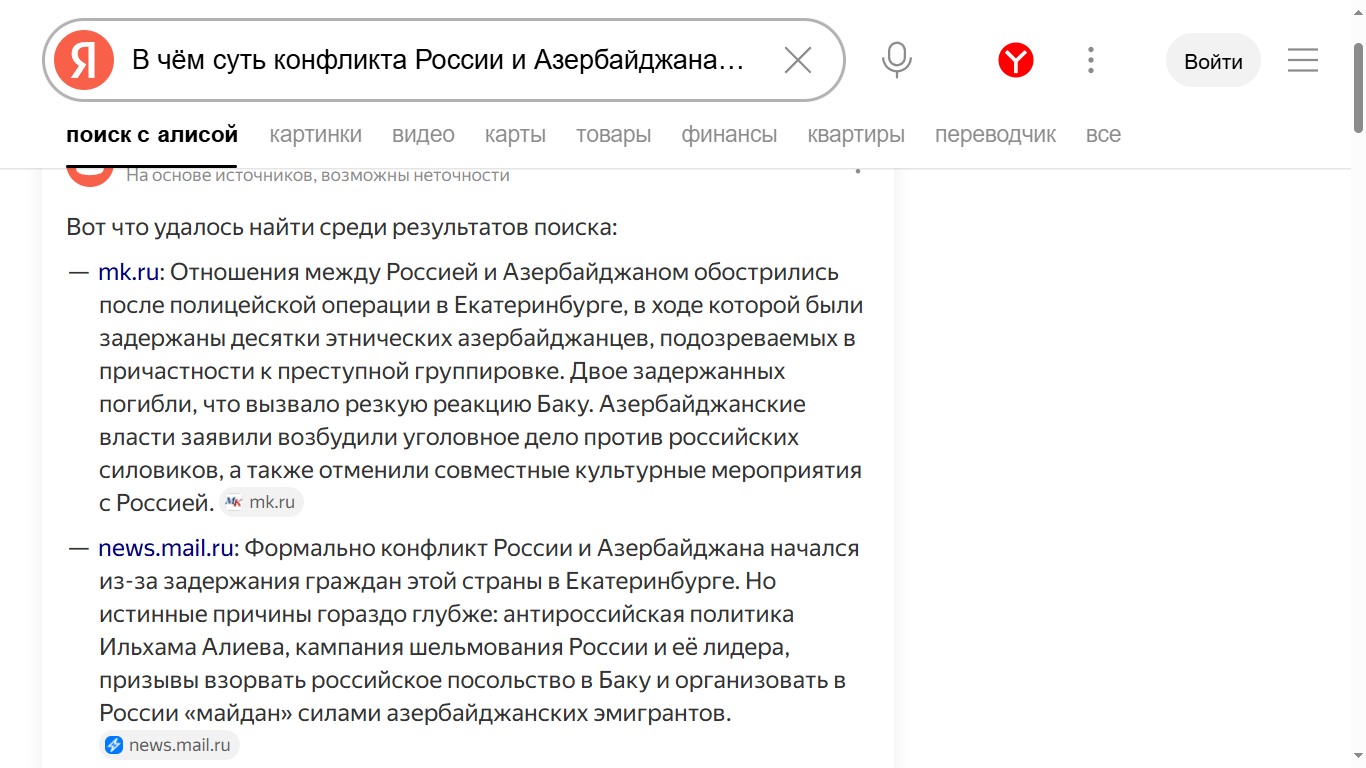
Task: Follow the blue mk.ru link
Action: 128,272
